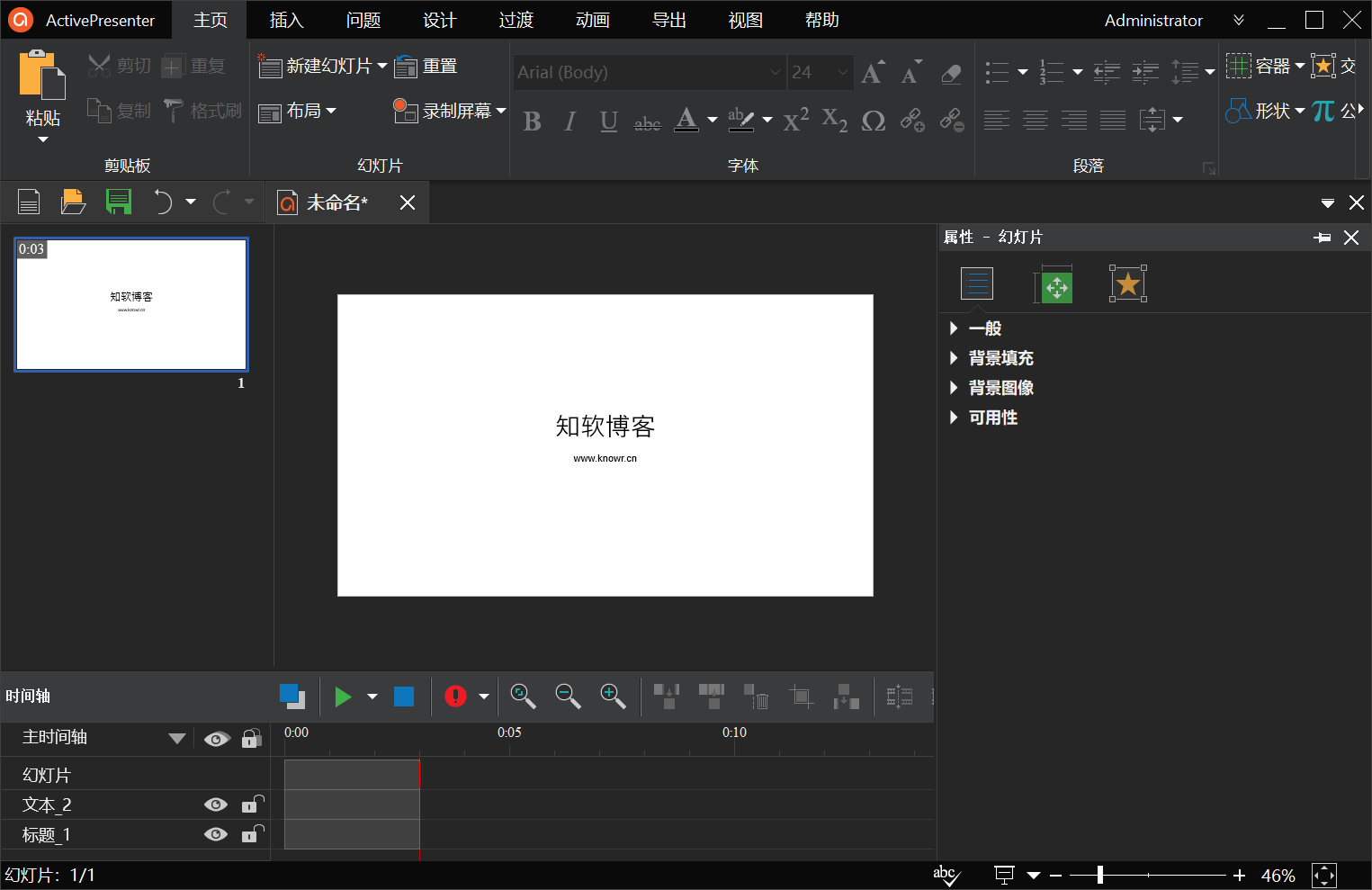Screen dimensions: 1372x890
Task: Toggle Italic text formatting
Action: (569, 121)
